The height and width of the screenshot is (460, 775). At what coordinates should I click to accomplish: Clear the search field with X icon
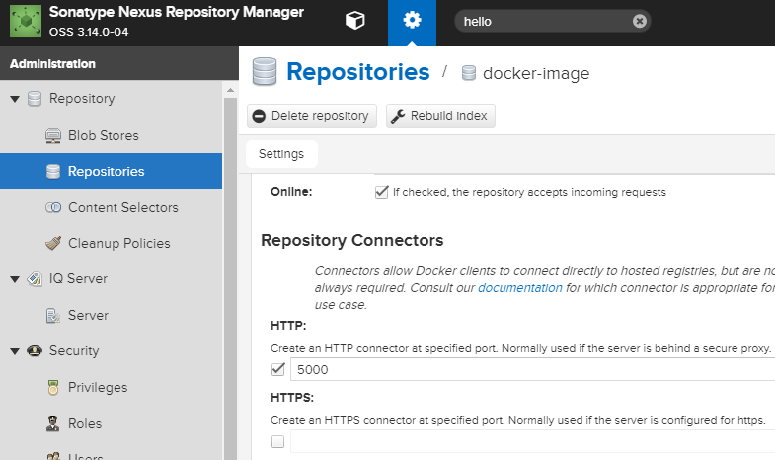click(640, 21)
